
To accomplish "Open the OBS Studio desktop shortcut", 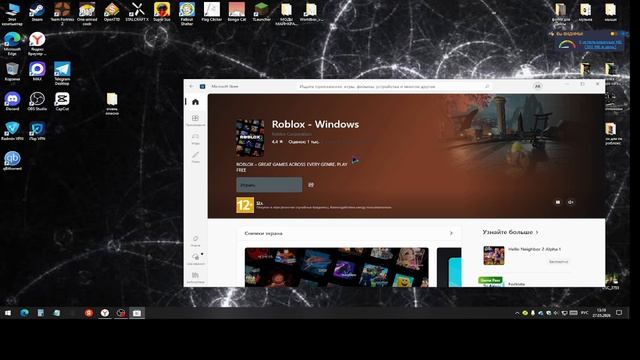I will pyautogui.click(x=37, y=101).
